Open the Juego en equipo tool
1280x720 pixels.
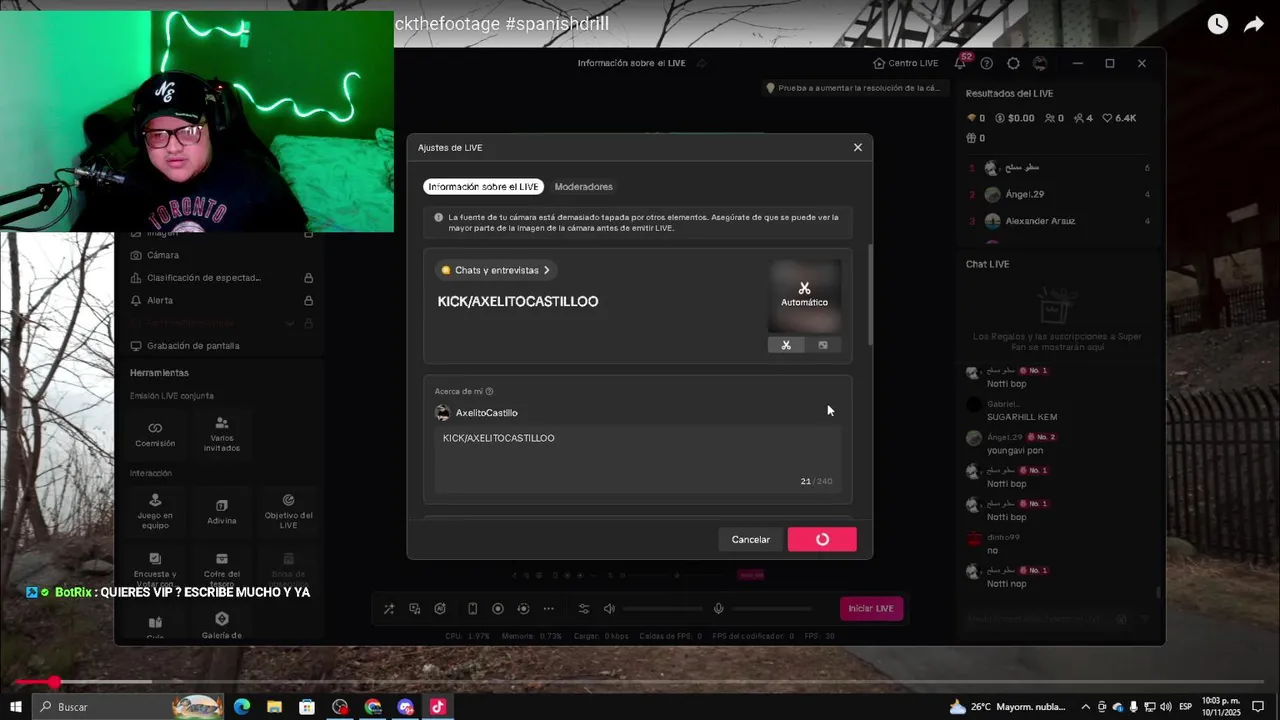tap(155, 510)
